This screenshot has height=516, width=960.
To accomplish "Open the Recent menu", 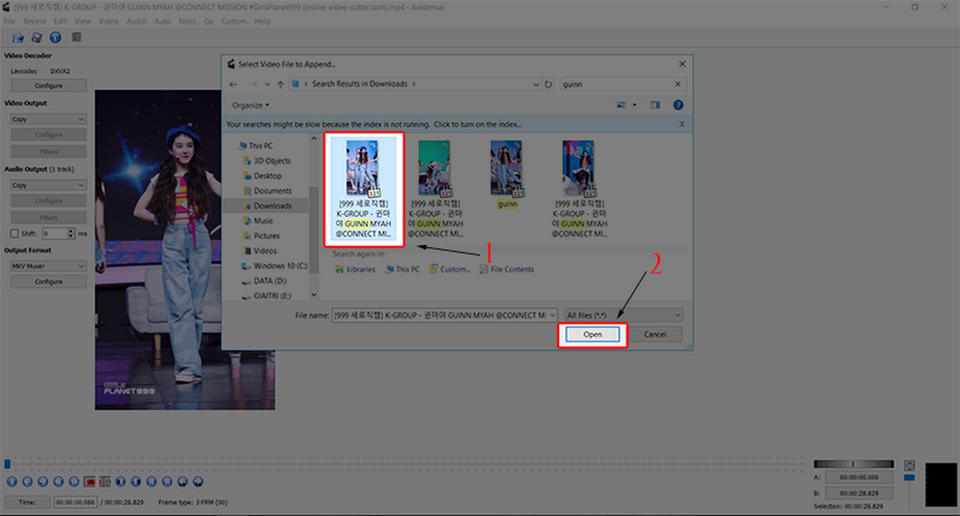I will coord(34,21).
